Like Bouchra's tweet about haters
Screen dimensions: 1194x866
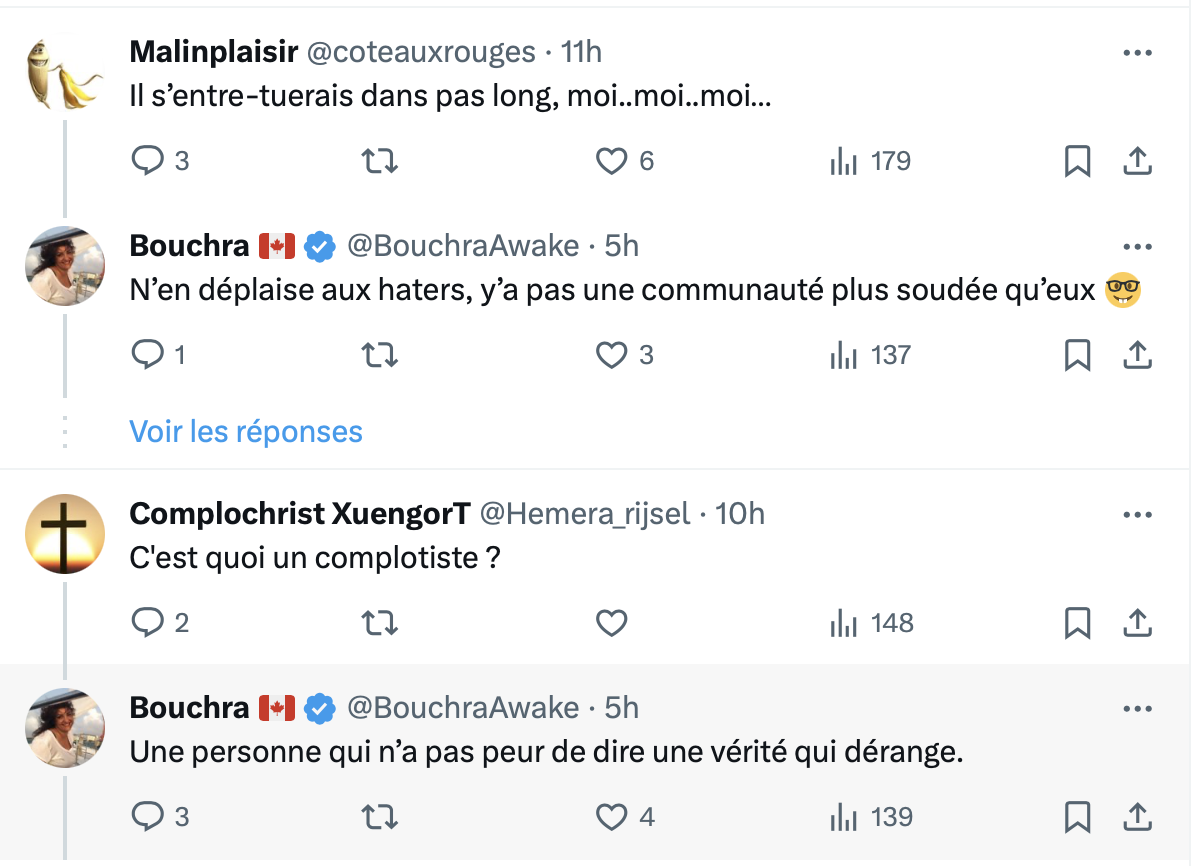[611, 355]
